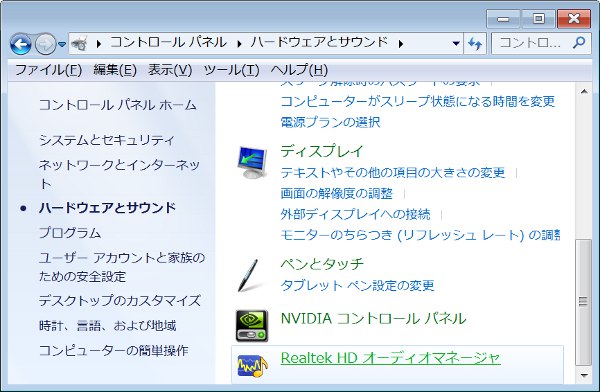
Task: Click the Back navigation arrow button
Action: coord(21,44)
